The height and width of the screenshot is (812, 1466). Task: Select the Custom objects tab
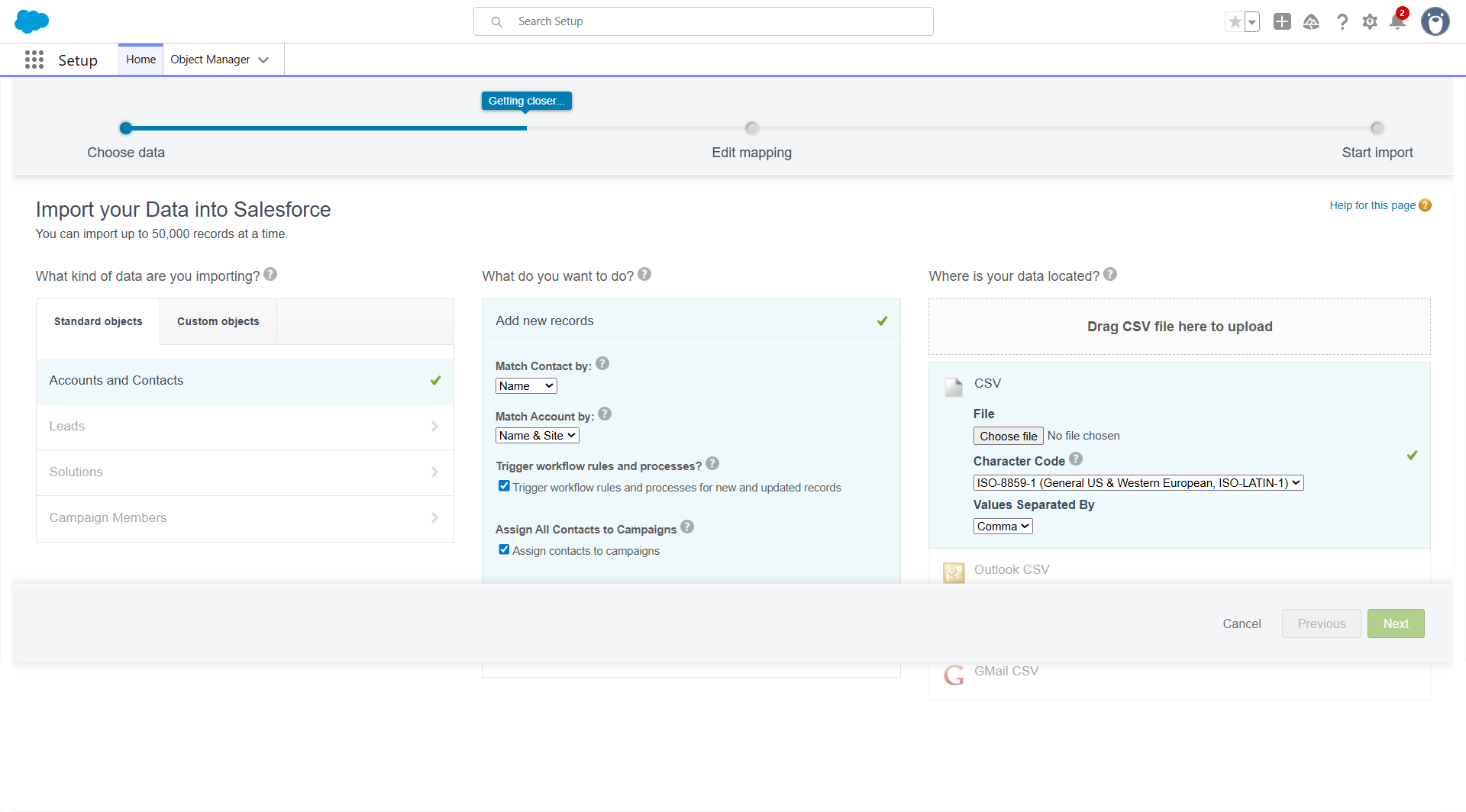coord(218,321)
